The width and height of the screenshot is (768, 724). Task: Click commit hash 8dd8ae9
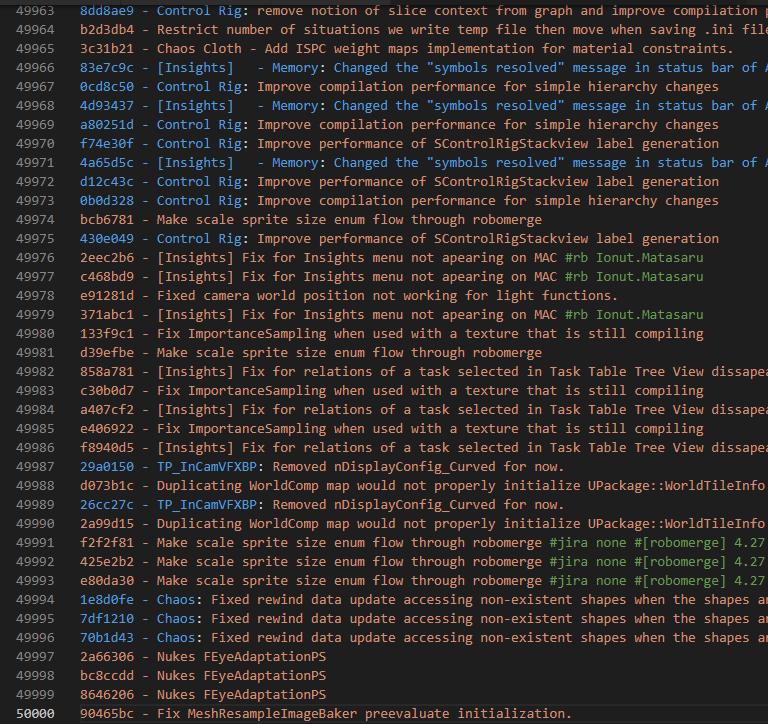click(107, 11)
